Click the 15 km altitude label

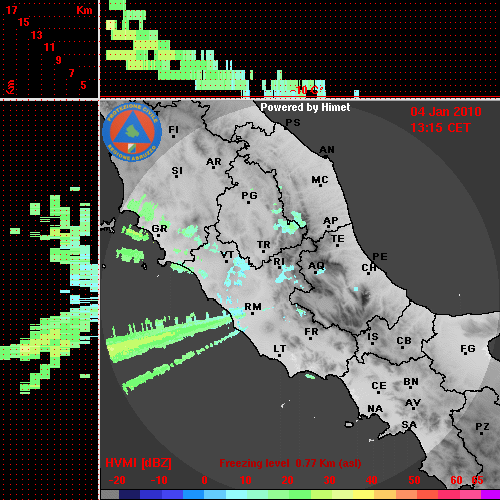24,22
